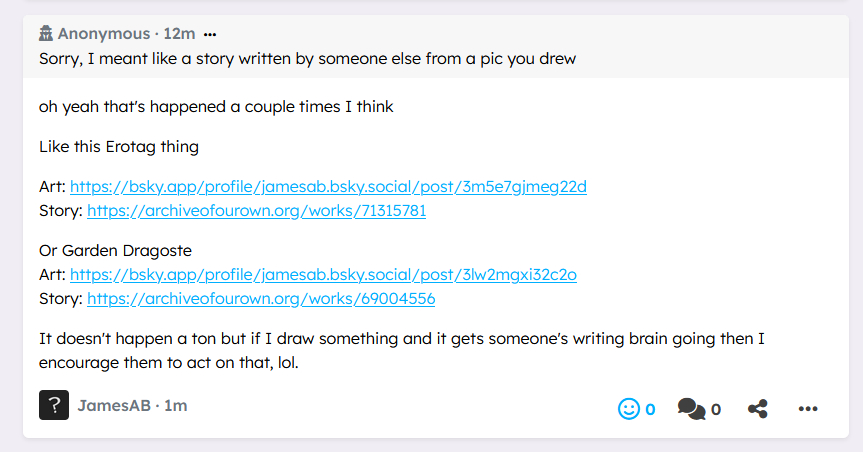The height and width of the screenshot is (452, 863).
Task: Open comments via the speech bubbles icon
Action: coord(690,408)
